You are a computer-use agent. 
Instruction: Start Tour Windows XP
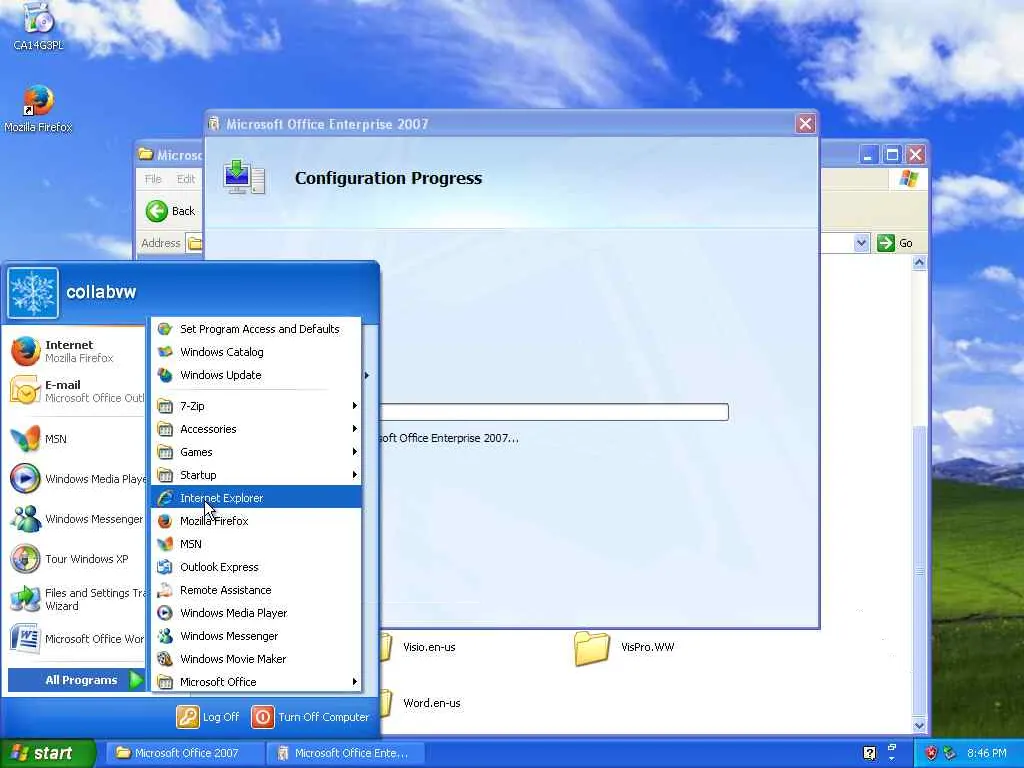77,559
